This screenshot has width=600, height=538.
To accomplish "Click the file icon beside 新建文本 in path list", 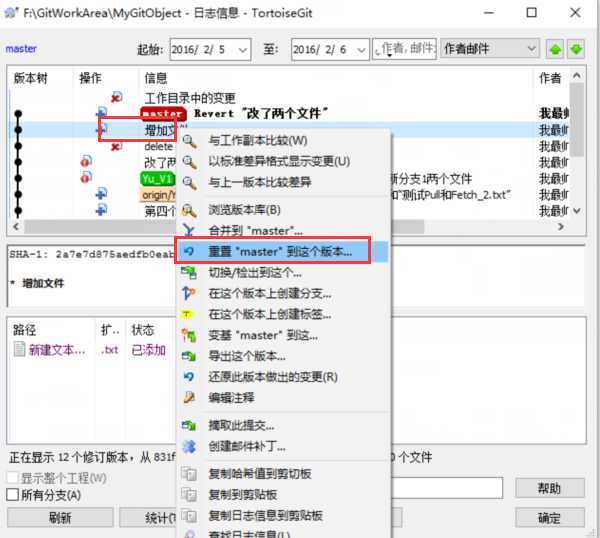I will click(x=19, y=349).
